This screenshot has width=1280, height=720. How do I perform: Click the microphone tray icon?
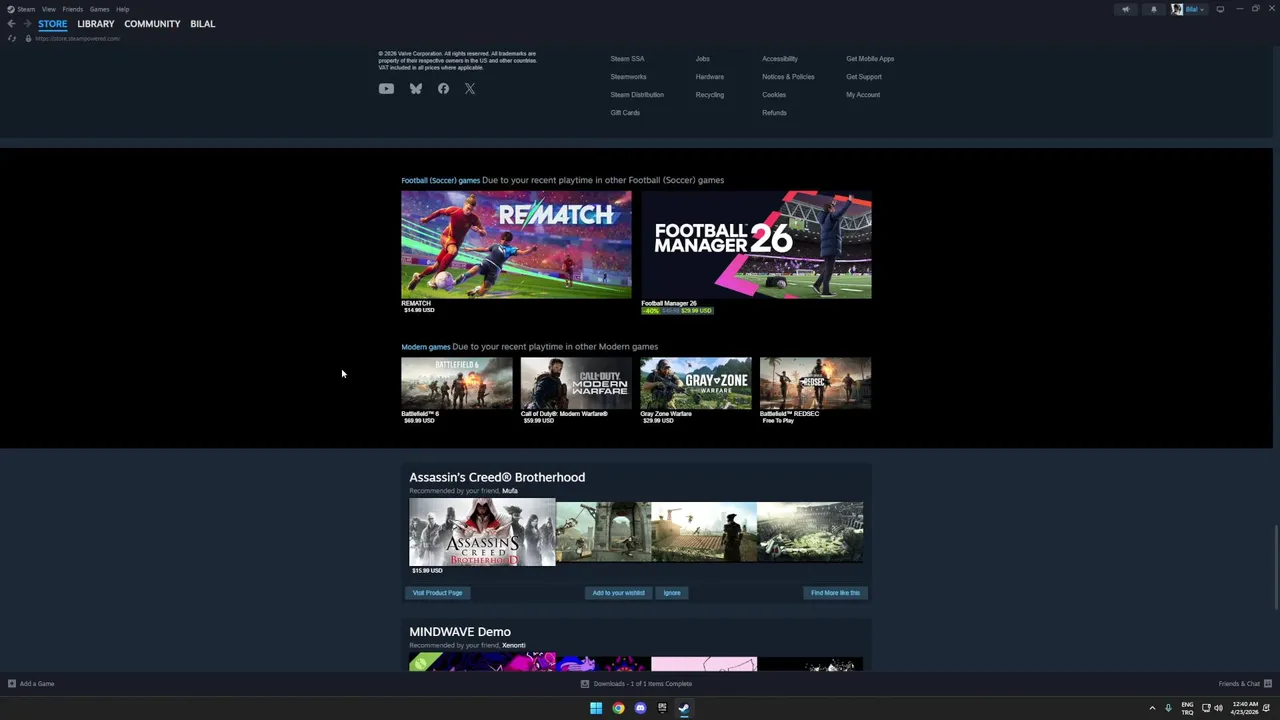tap(1168, 708)
